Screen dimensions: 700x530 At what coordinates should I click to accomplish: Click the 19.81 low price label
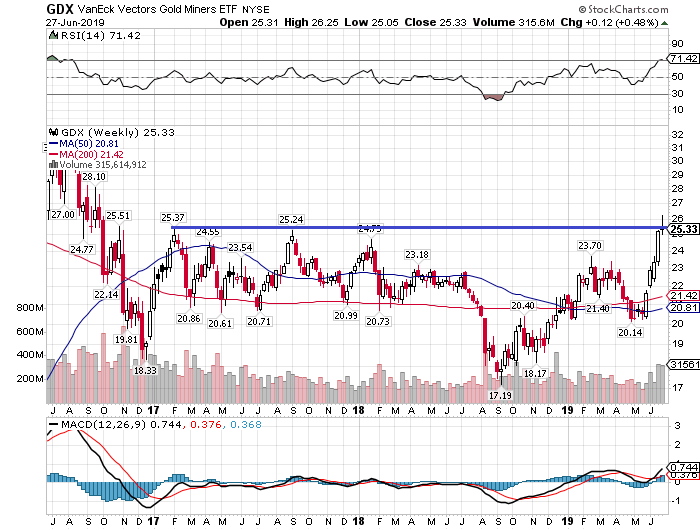point(126,339)
